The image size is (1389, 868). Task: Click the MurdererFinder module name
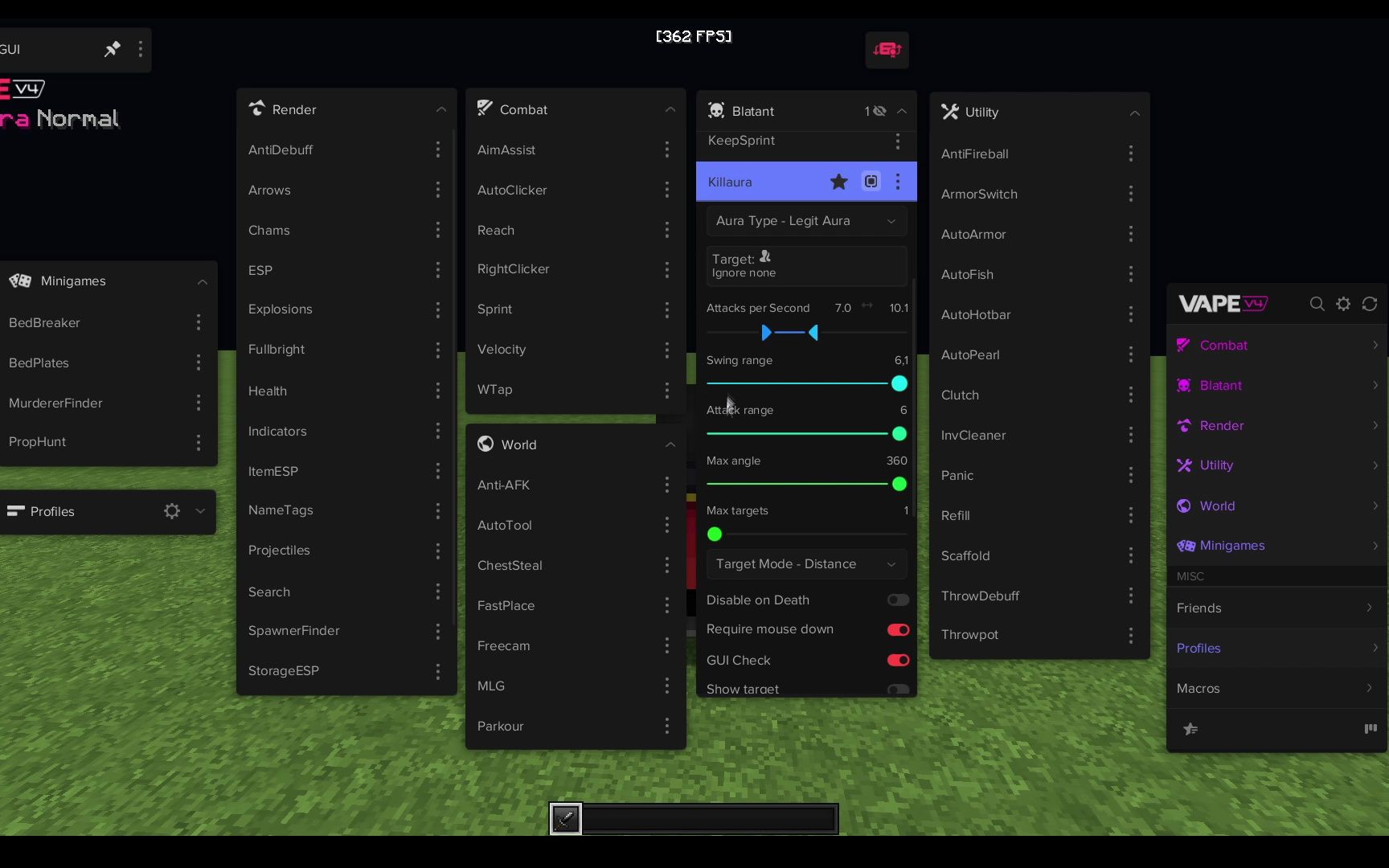coord(55,403)
